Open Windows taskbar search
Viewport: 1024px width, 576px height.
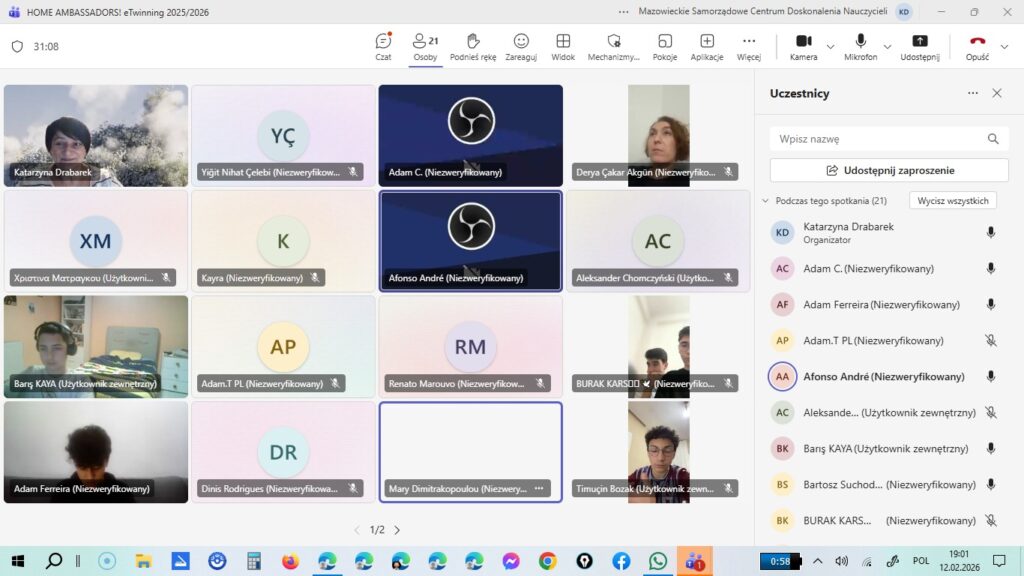[x=55, y=560]
